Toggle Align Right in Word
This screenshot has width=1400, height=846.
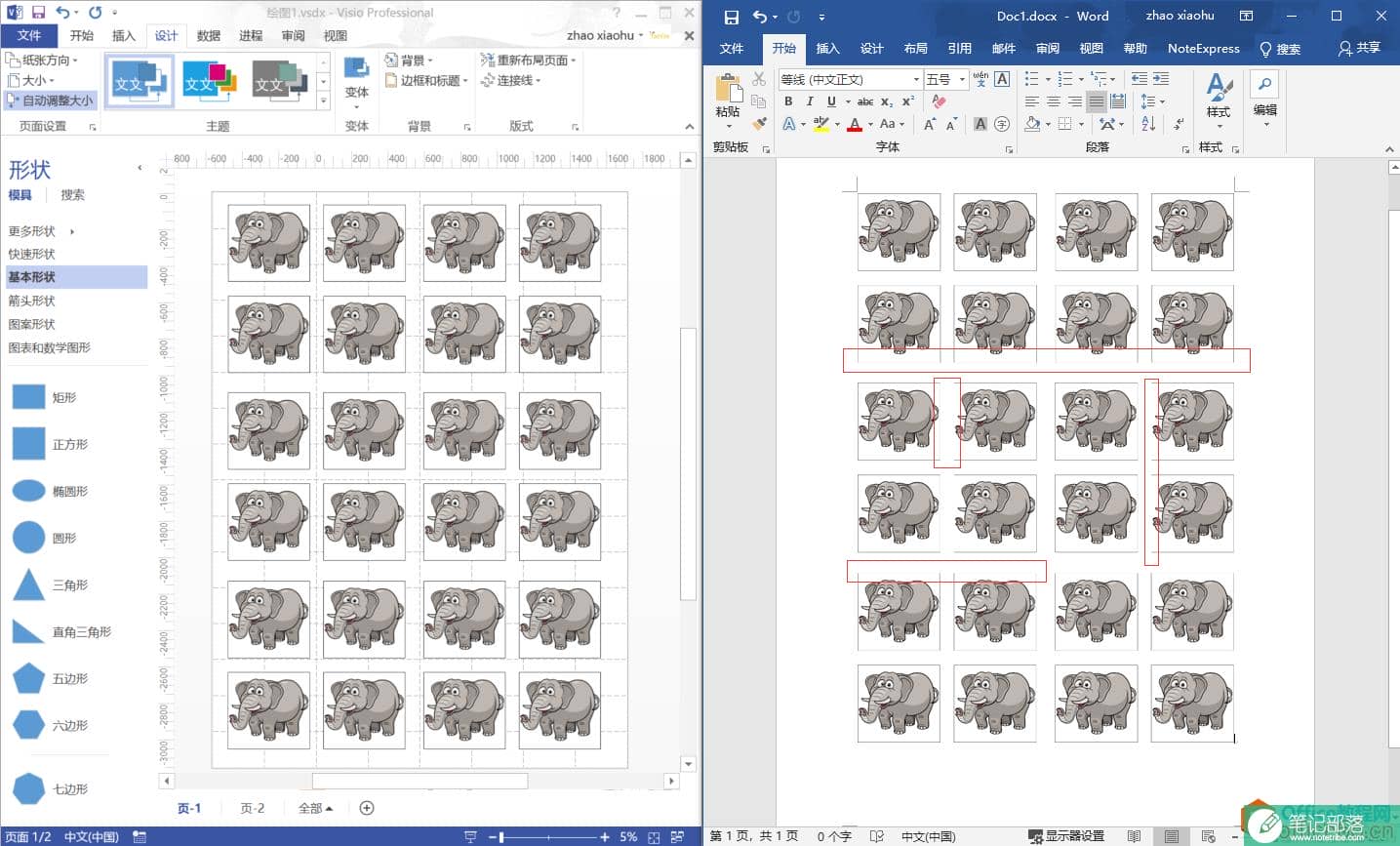pyautogui.click(x=1075, y=101)
